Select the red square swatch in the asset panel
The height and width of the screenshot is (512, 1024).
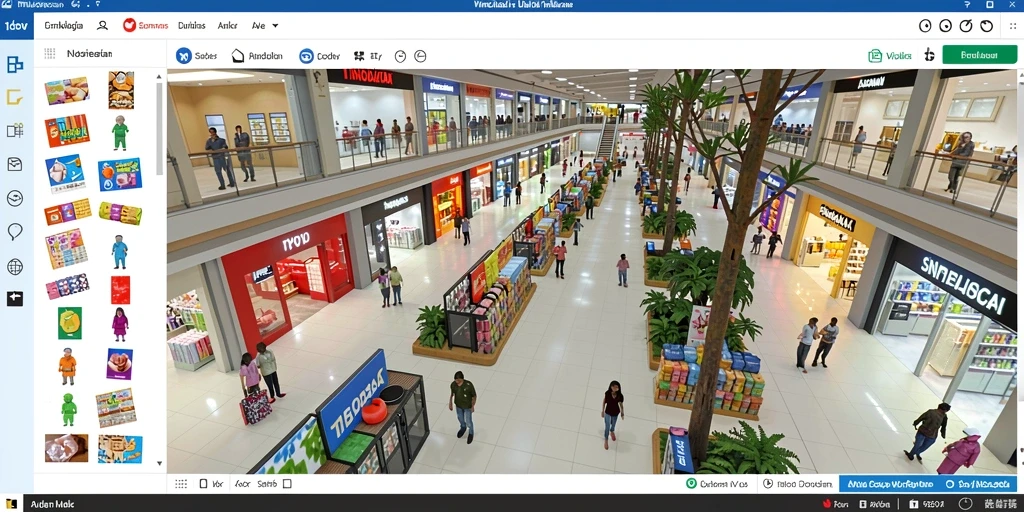(x=120, y=290)
